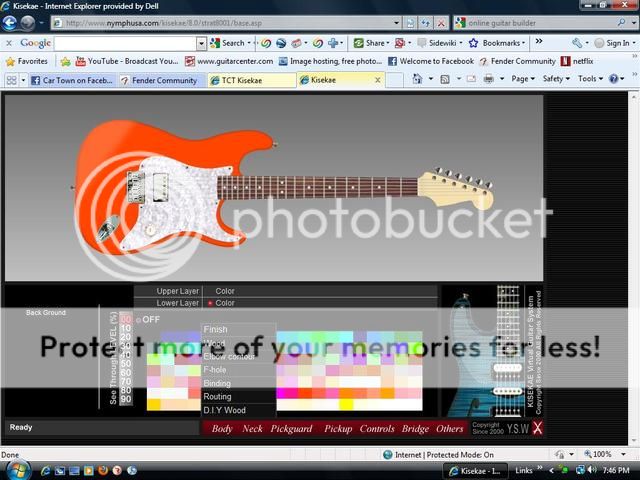Select the Lower Layer Color radio option
The image size is (640, 480).
pos(211,303)
